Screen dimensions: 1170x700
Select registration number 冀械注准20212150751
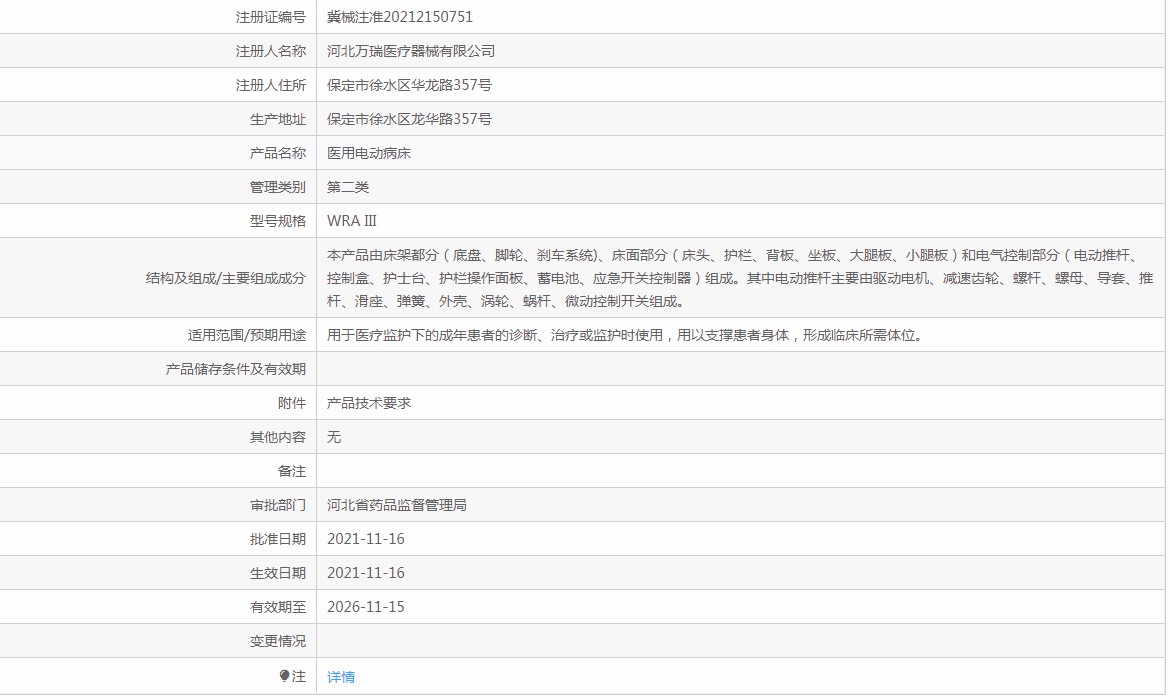400,17
